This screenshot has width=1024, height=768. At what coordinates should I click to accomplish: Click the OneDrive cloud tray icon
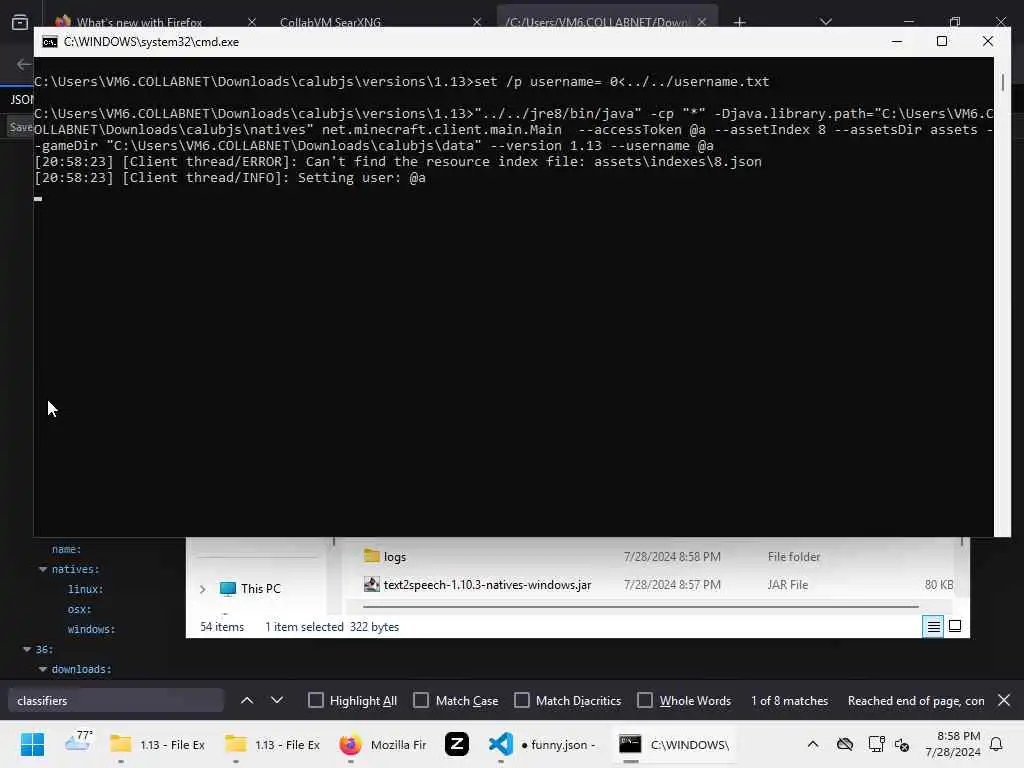tap(844, 744)
